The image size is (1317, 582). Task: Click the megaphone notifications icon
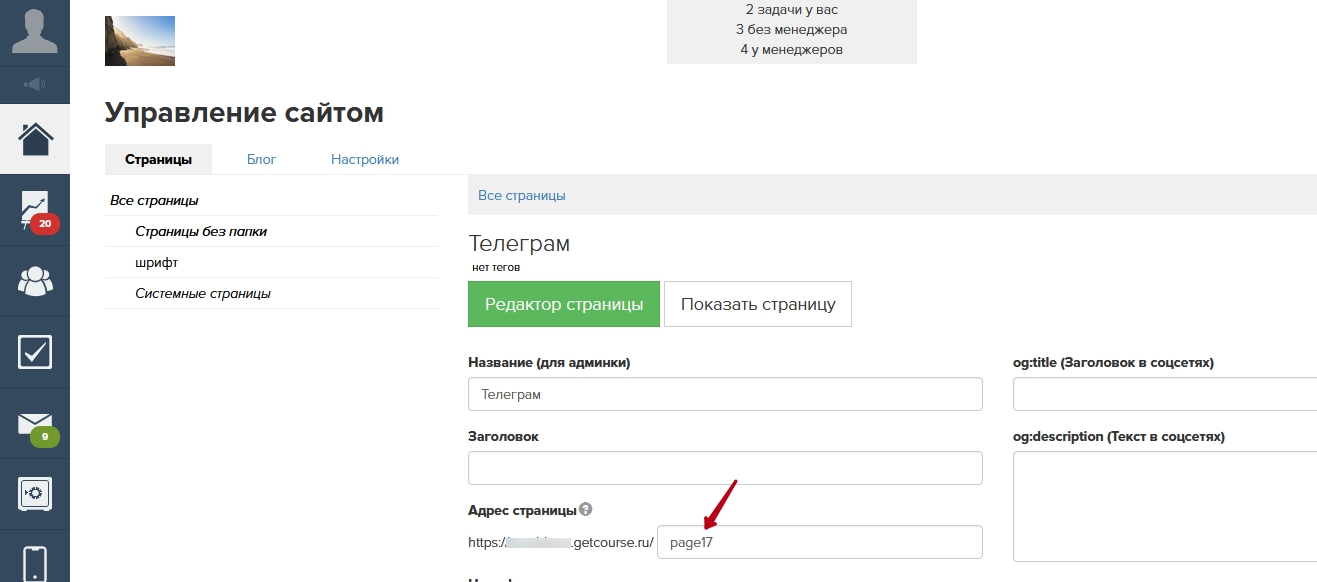pyautogui.click(x=35, y=84)
